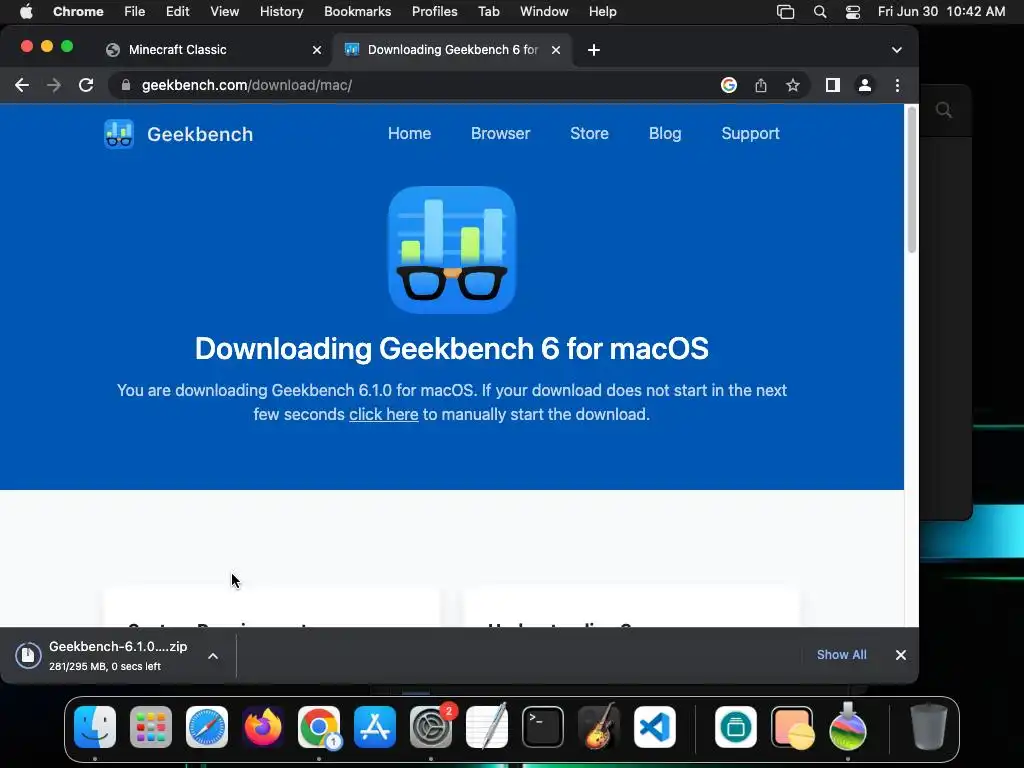1024x768 pixels.
Task: Open the Window menu
Action: coord(544,12)
